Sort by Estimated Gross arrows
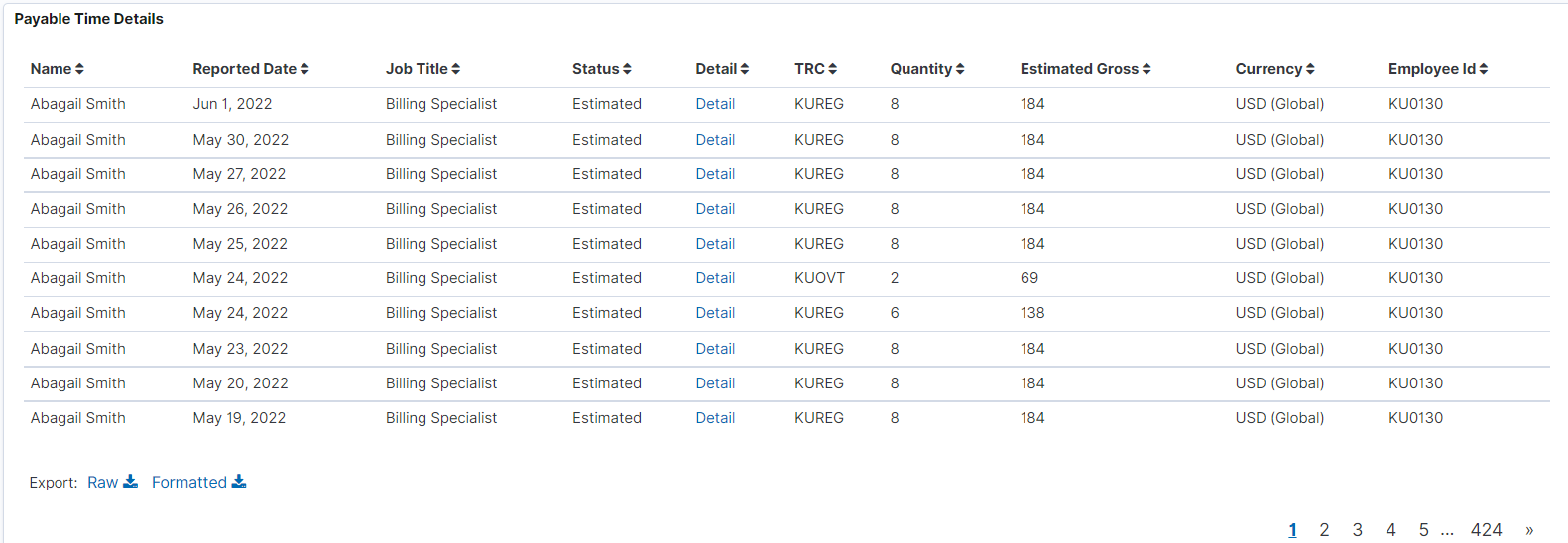Screen dimensions: 1568x543 pos(1146,69)
